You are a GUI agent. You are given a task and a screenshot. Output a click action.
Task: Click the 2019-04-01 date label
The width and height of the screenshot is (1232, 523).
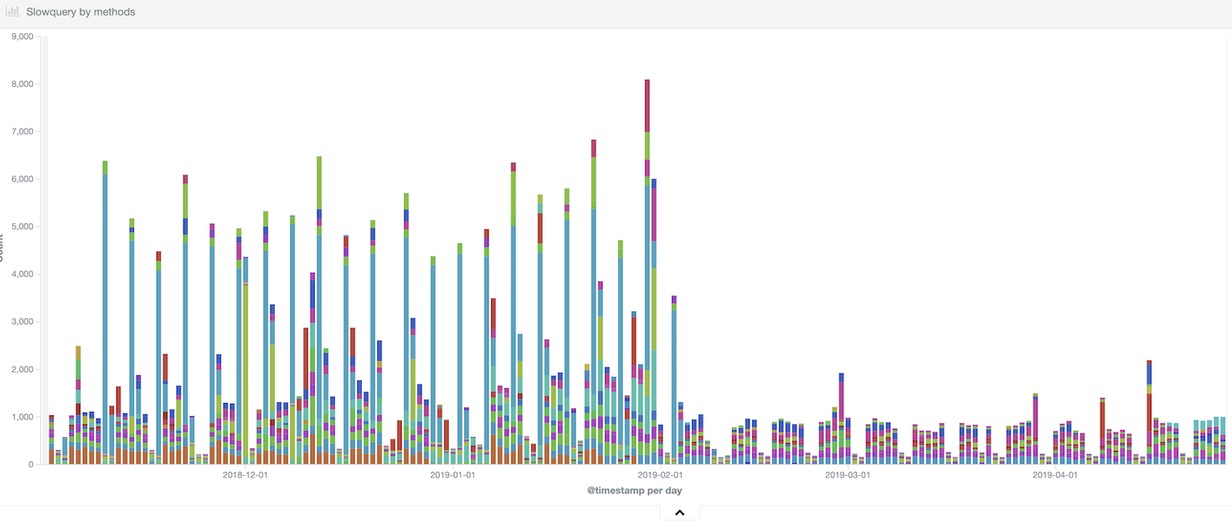[x=1055, y=475]
